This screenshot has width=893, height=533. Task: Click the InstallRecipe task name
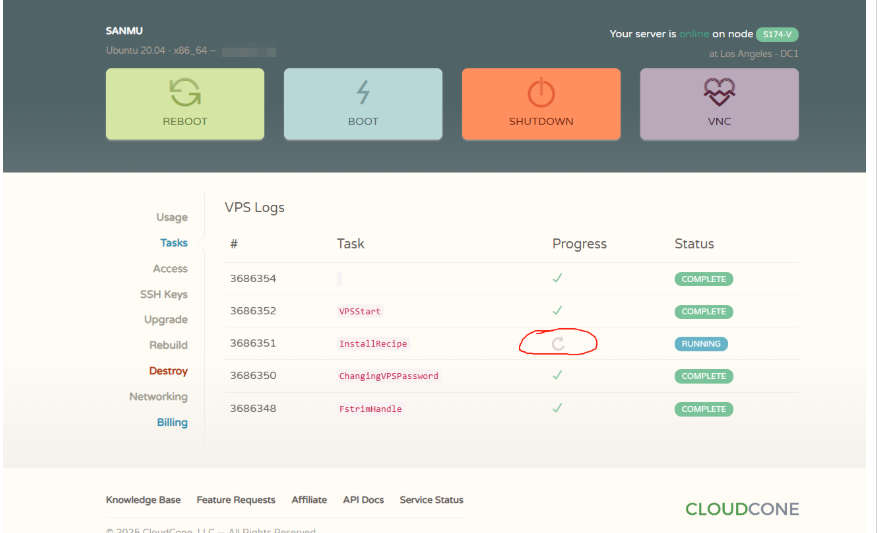coord(373,343)
